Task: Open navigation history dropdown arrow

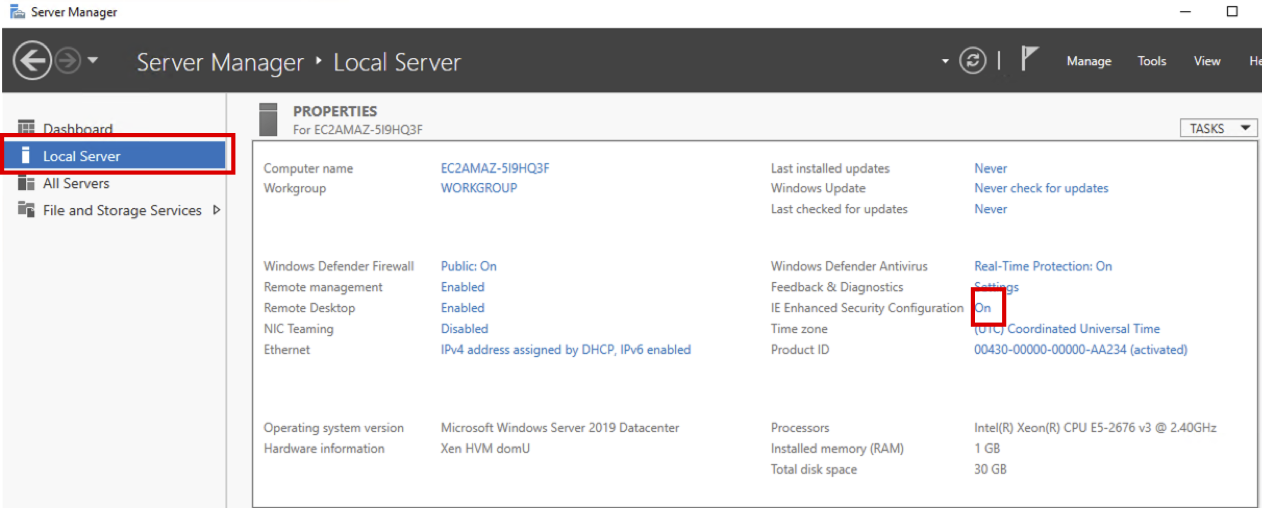Action: click(x=93, y=61)
